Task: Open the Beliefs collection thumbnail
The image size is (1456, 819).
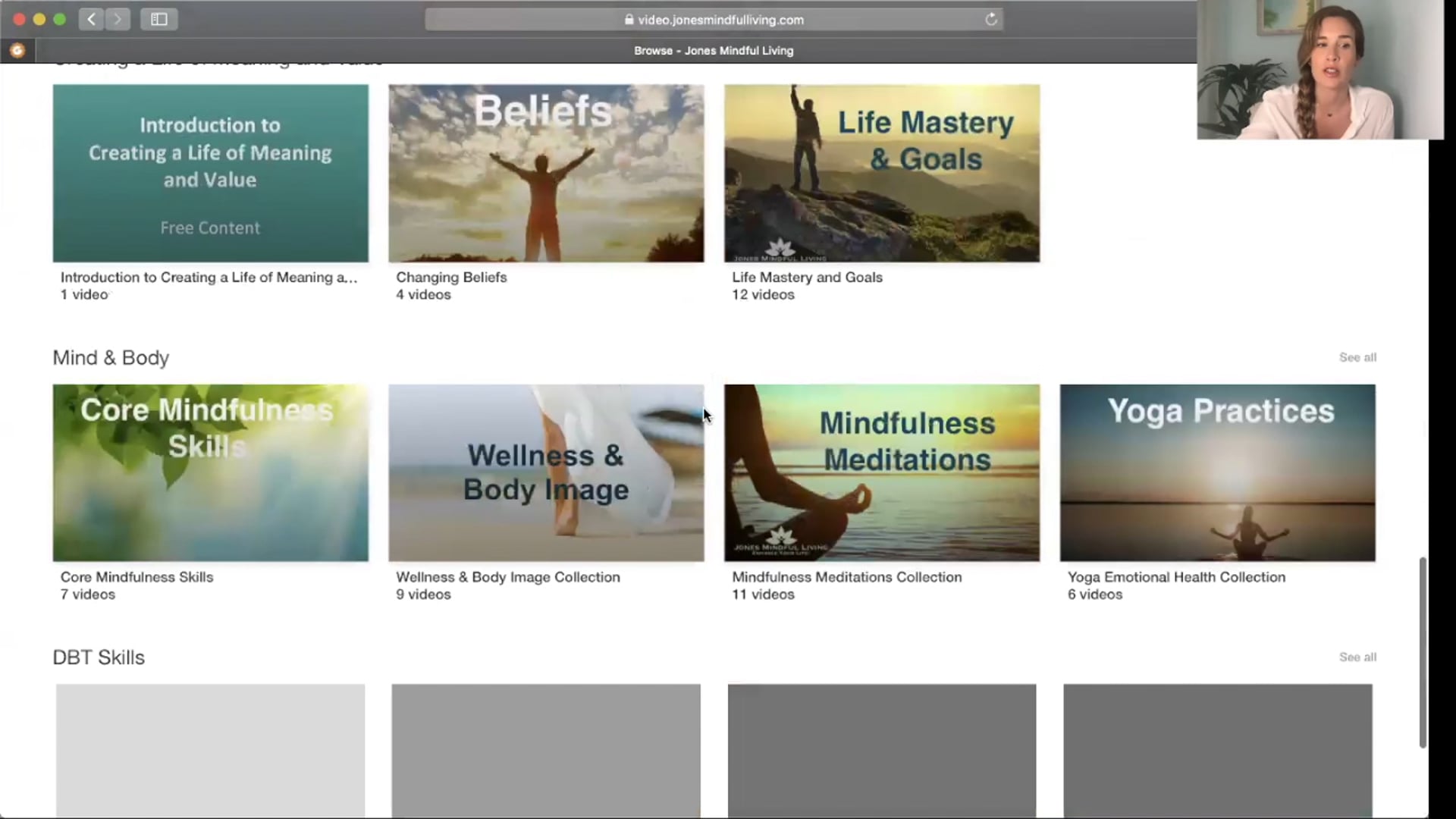Action: tap(546, 173)
